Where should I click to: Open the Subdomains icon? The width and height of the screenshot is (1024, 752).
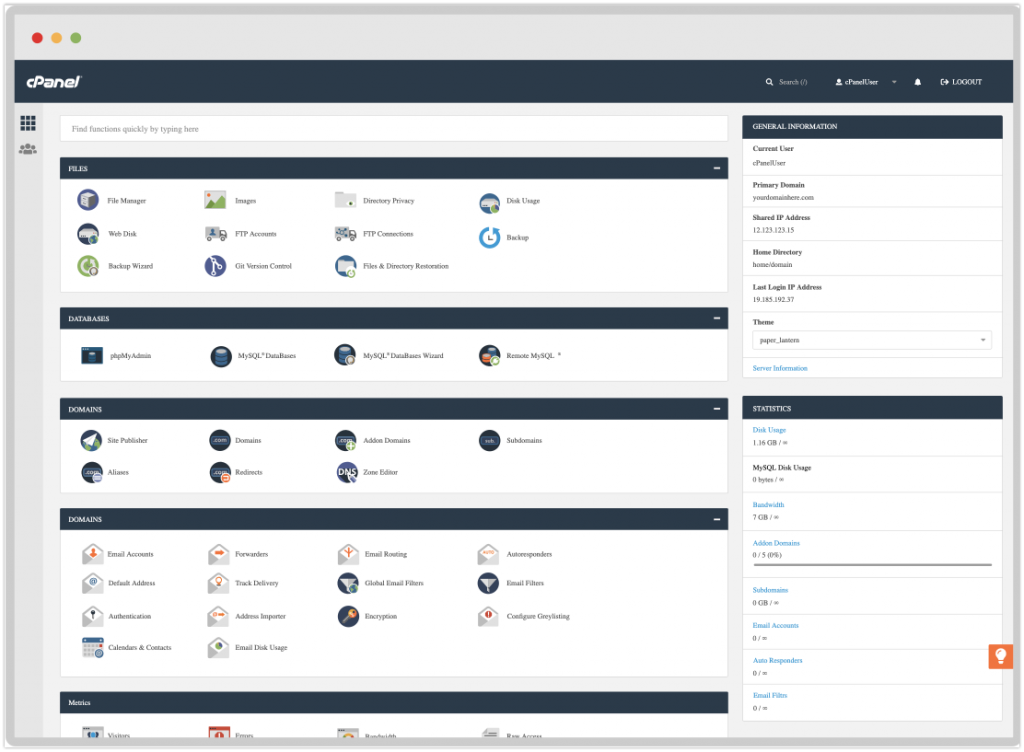(x=489, y=440)
